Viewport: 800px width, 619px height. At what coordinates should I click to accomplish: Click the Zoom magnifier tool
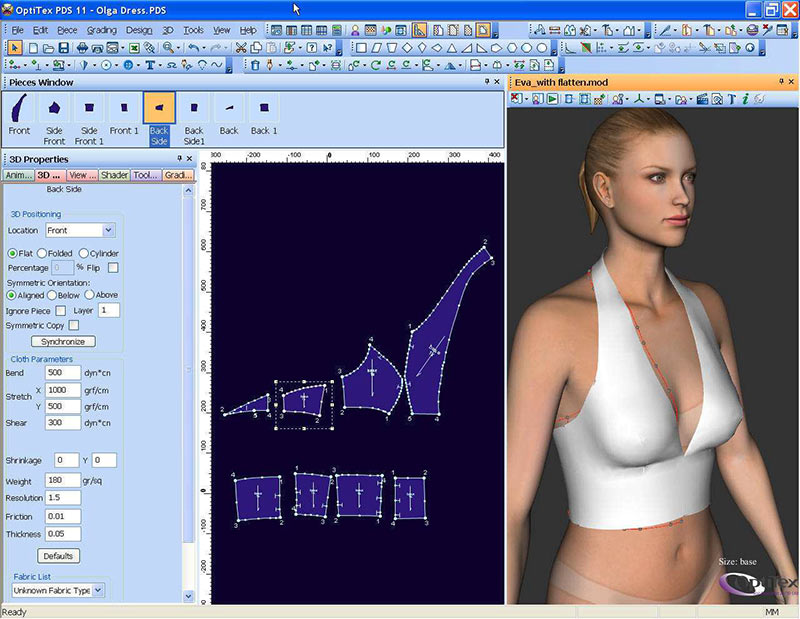pos(167,47)
